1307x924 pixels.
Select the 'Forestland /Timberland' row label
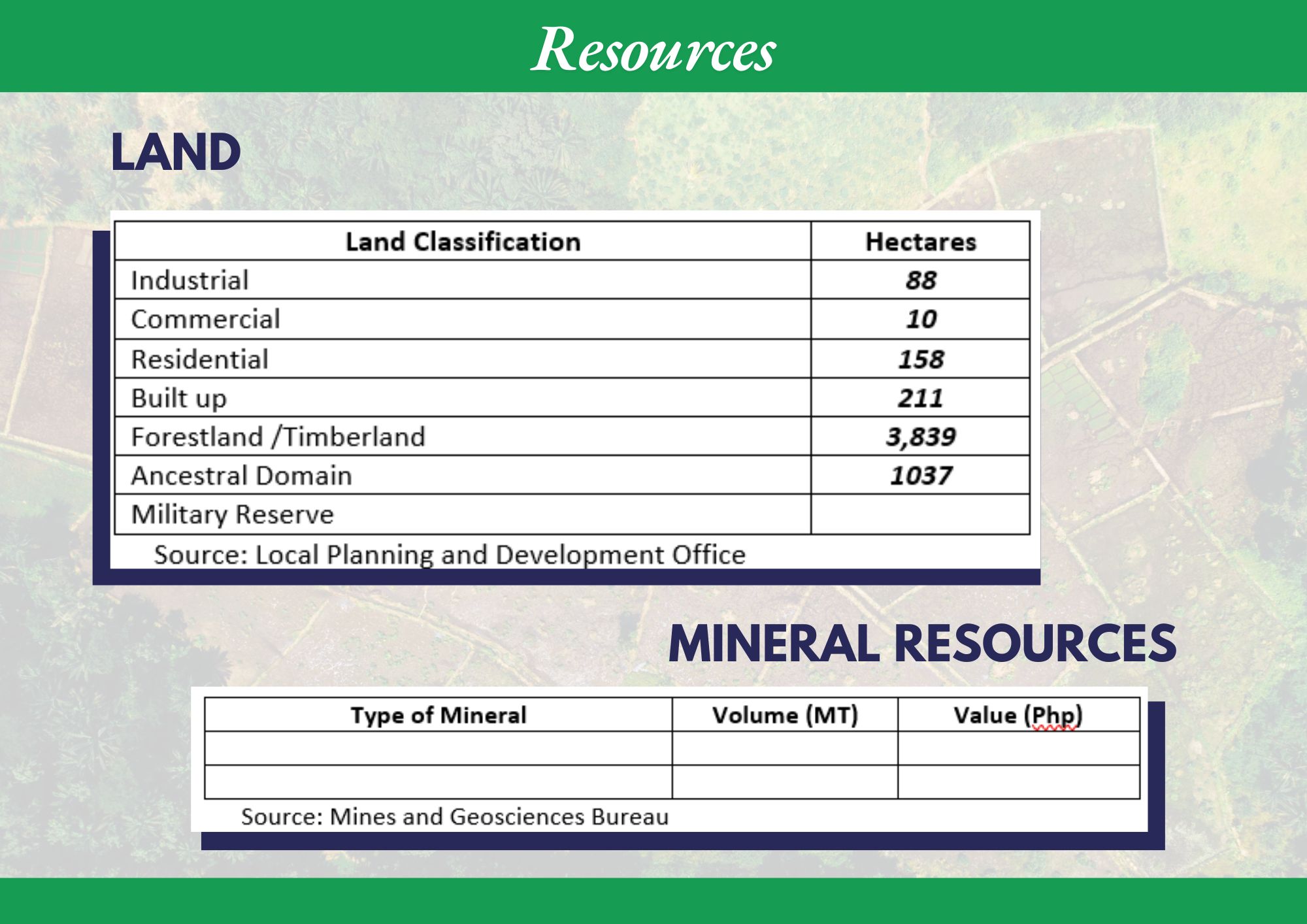tap(278, 437)
